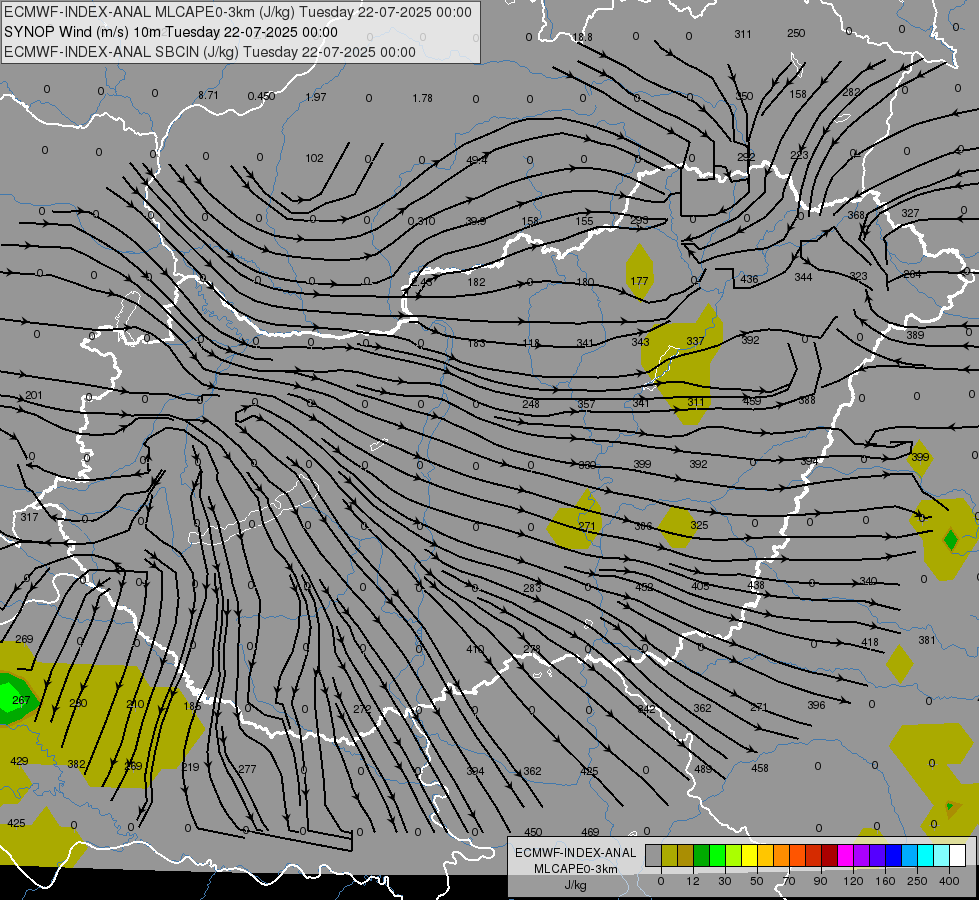
Task: Click the map value 438
Action: (x=755, y=585)
